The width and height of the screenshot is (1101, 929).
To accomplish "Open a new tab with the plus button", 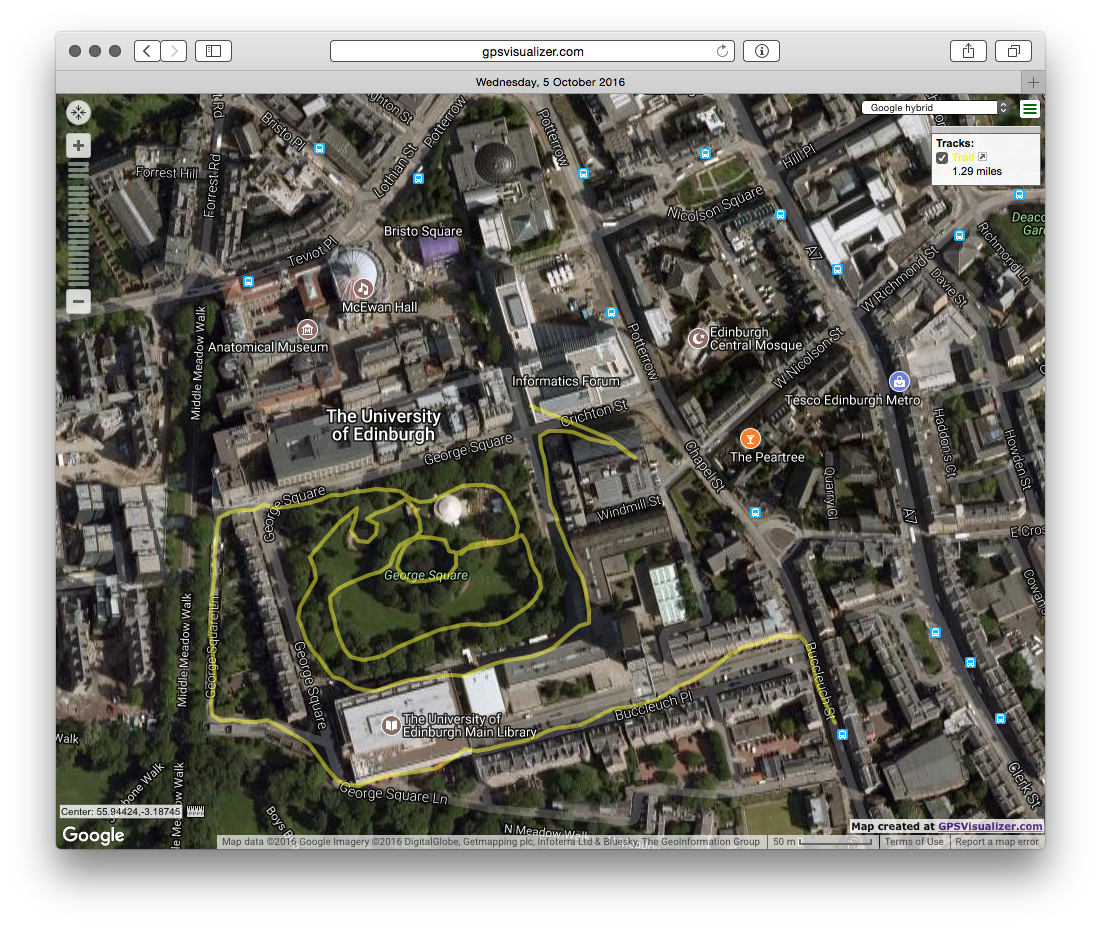I will tap(1033, 82).
